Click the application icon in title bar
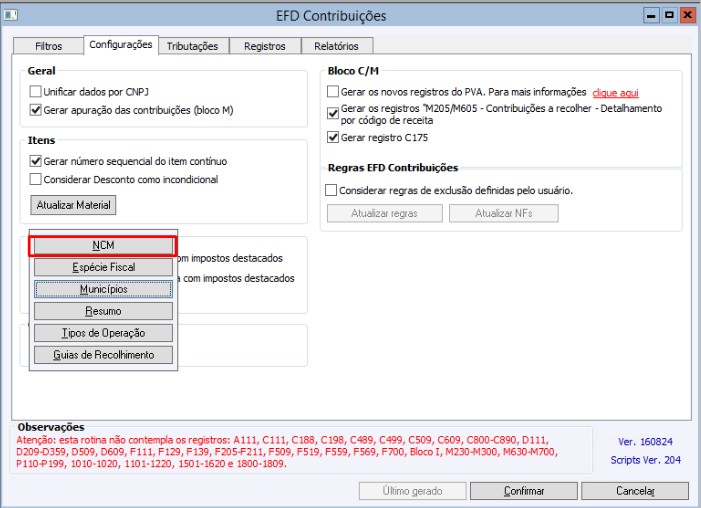The height and width of the screenshot is (508, 701). coord(11,15)
